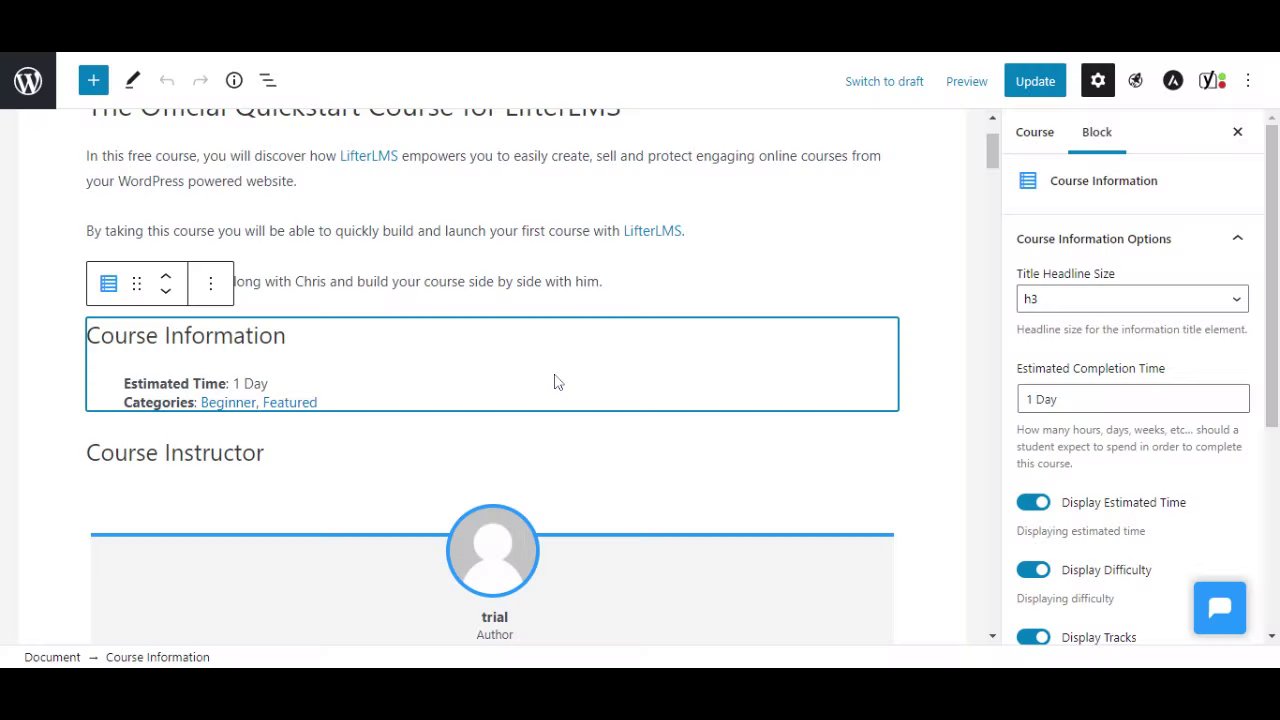Toggle Display Difficulty switch

(1033, 570)
